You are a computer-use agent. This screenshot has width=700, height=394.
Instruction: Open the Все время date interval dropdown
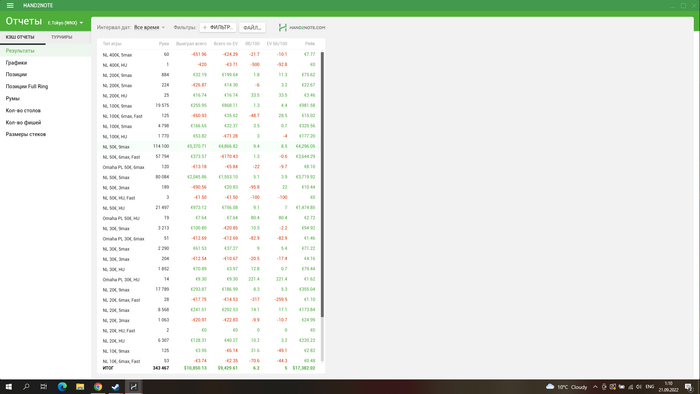[x=149, y=28]
